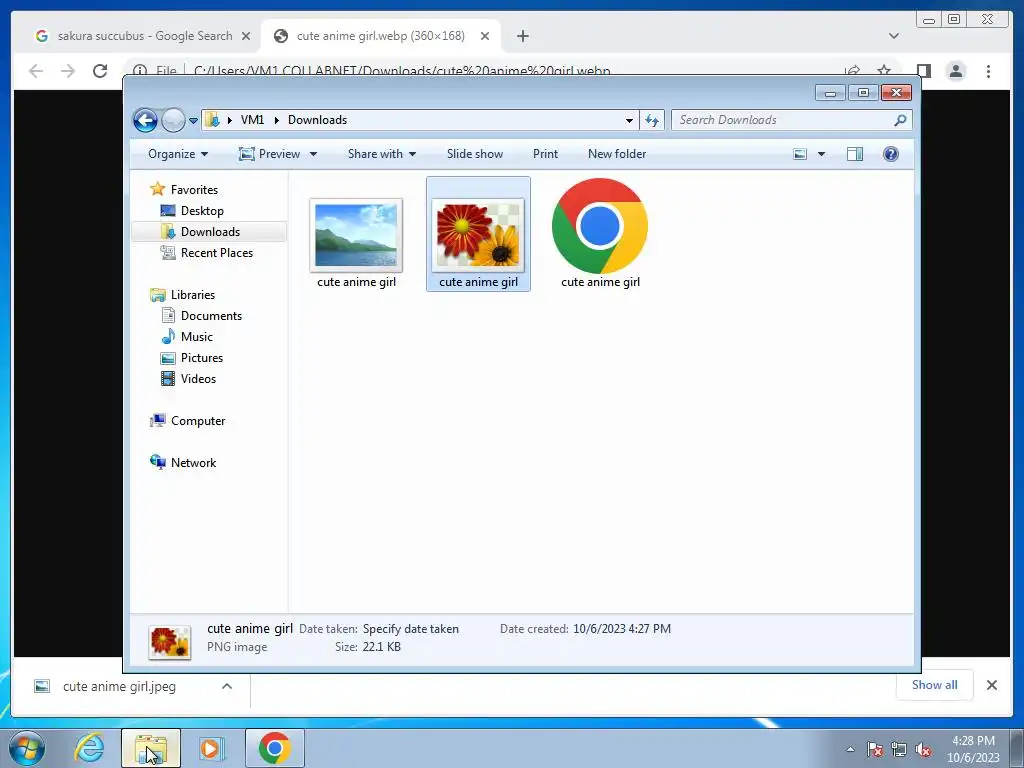Start the Slide show

tap(475, 154)
